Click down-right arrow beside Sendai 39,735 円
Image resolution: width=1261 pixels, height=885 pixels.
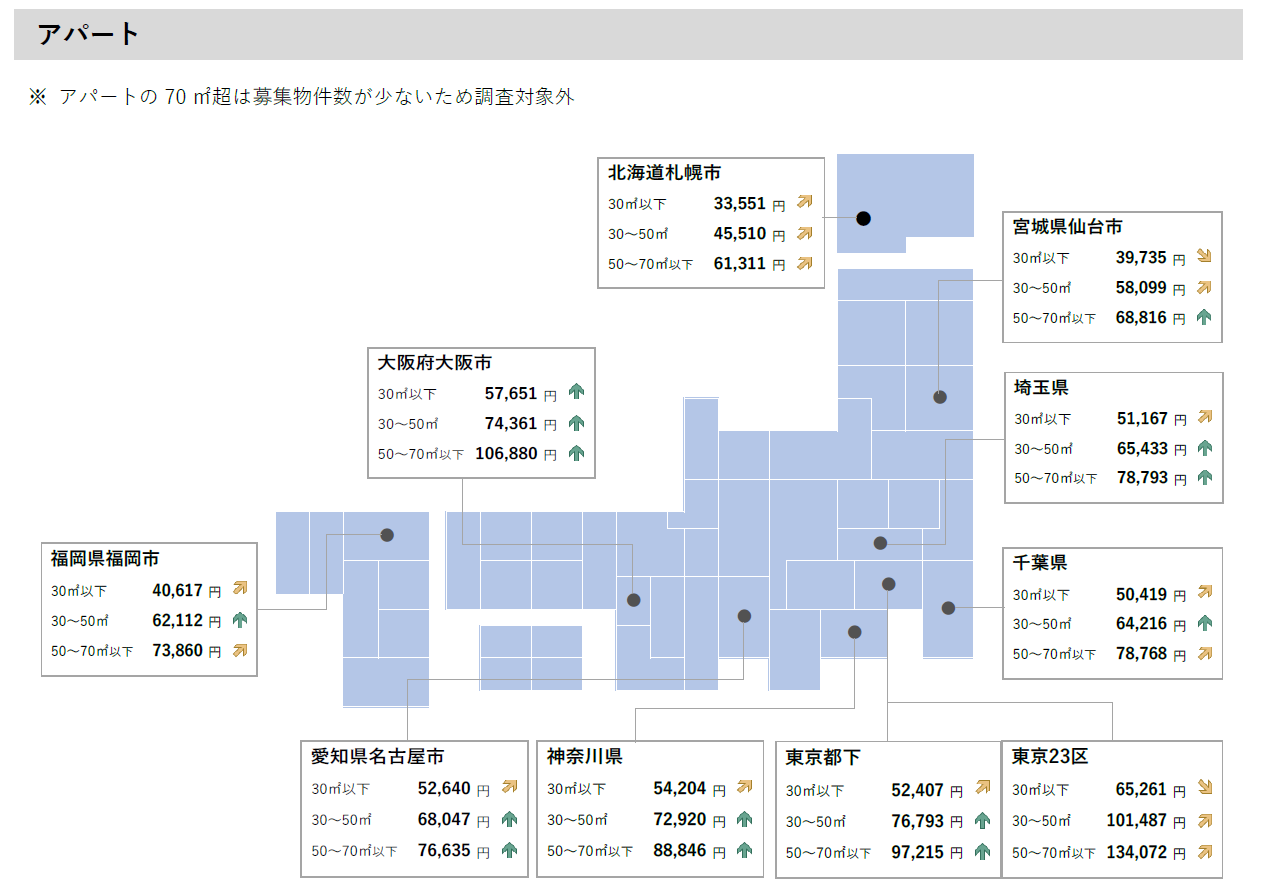pos(1204,257)
